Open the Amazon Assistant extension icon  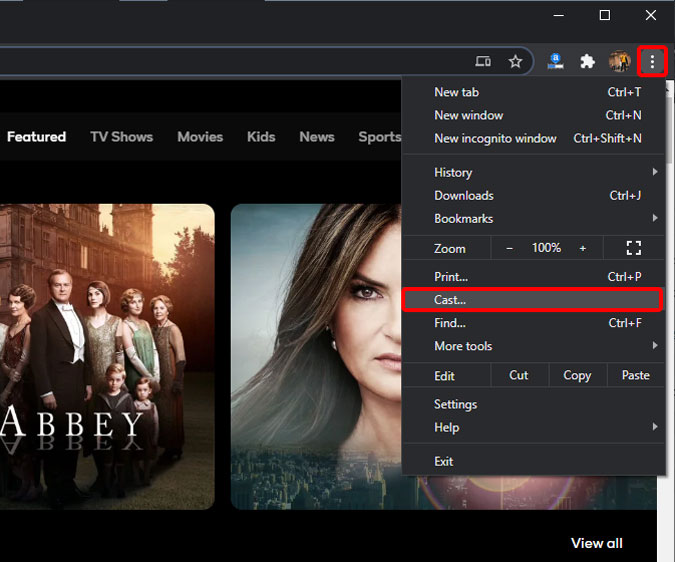555,62
